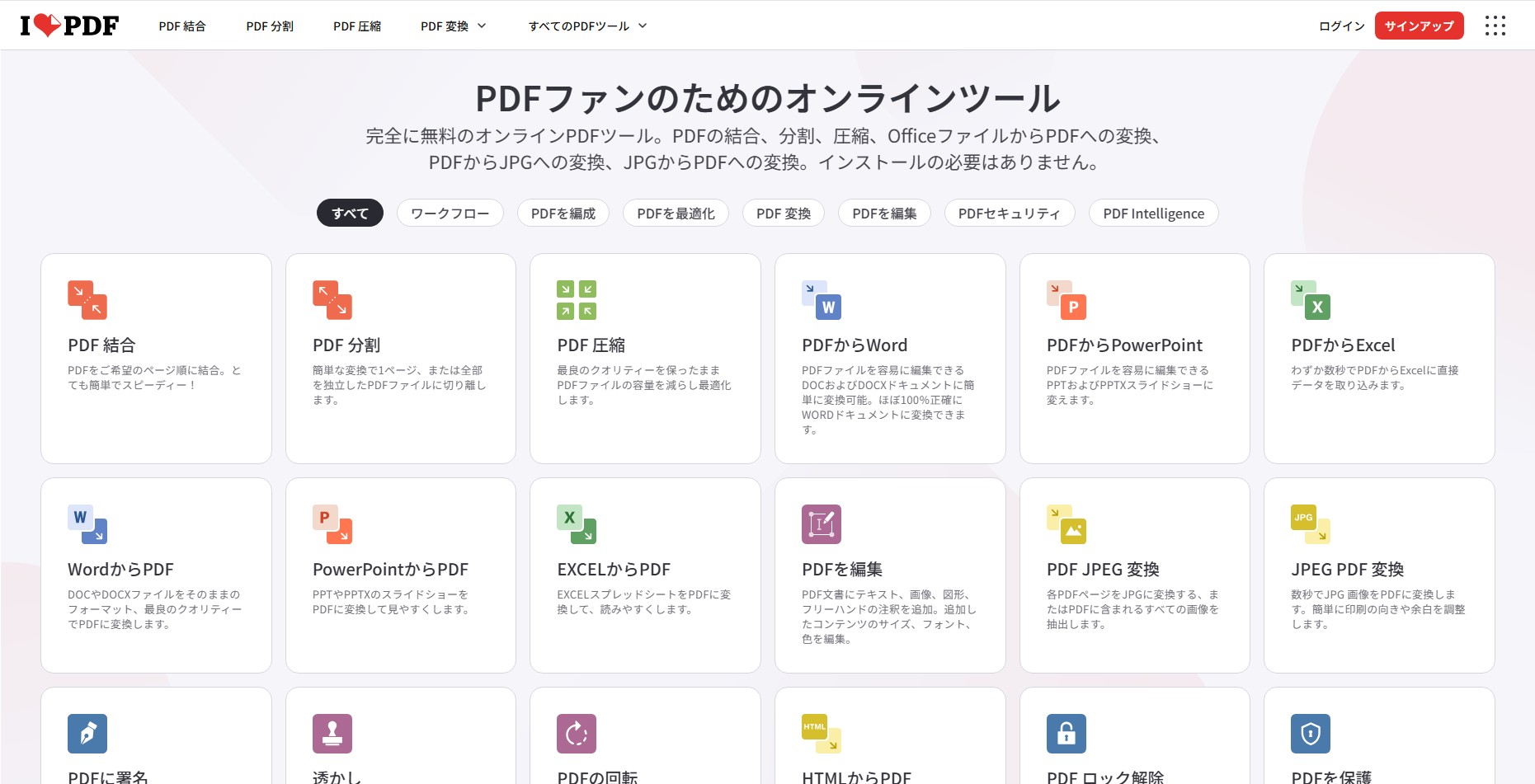
Task: Click description starting 'わずか数秒でPDFからExcel'
Action: (1375, 378)
